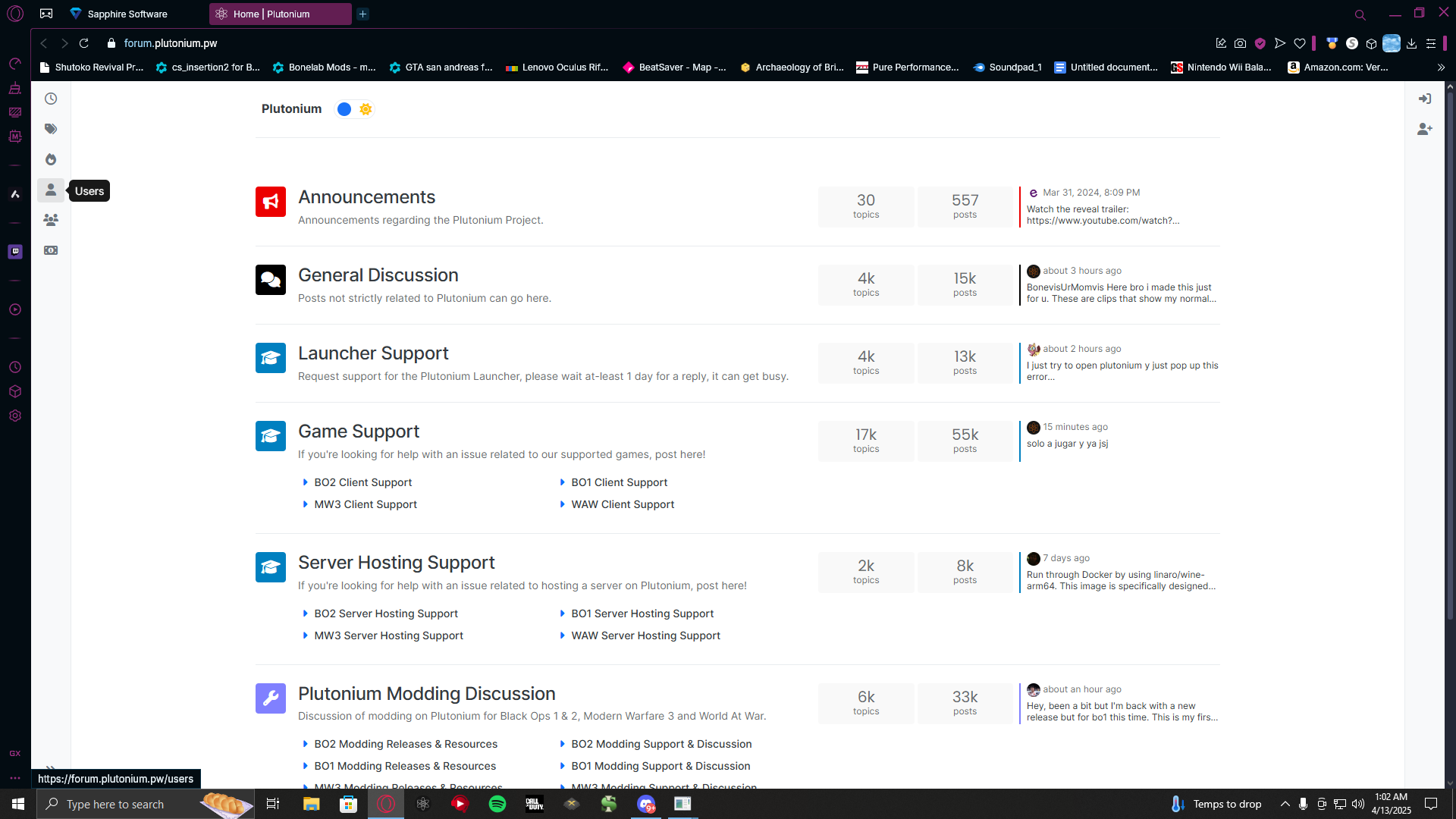1456x819 pixels.
Task: Open the Windows notification center icon
Action: tap(1431, 804)
